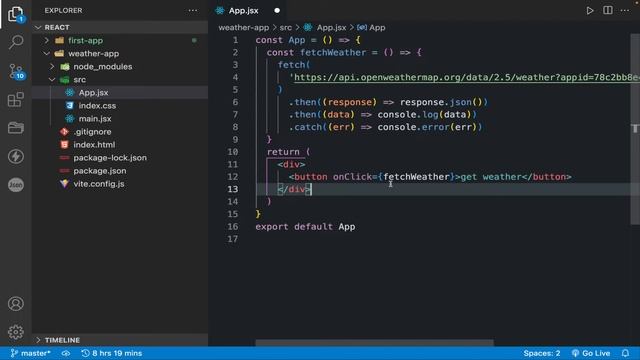
Task: Open main.jsx file
Action: click(120, 119)
